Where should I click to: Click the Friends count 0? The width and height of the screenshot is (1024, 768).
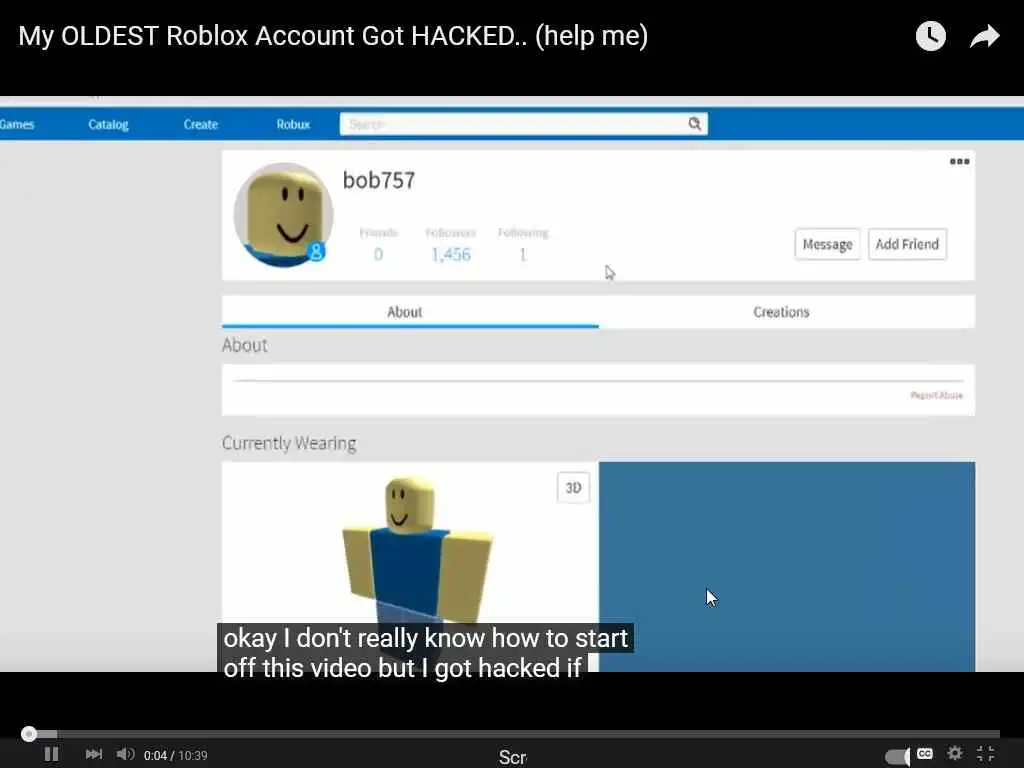pos(378,255)
